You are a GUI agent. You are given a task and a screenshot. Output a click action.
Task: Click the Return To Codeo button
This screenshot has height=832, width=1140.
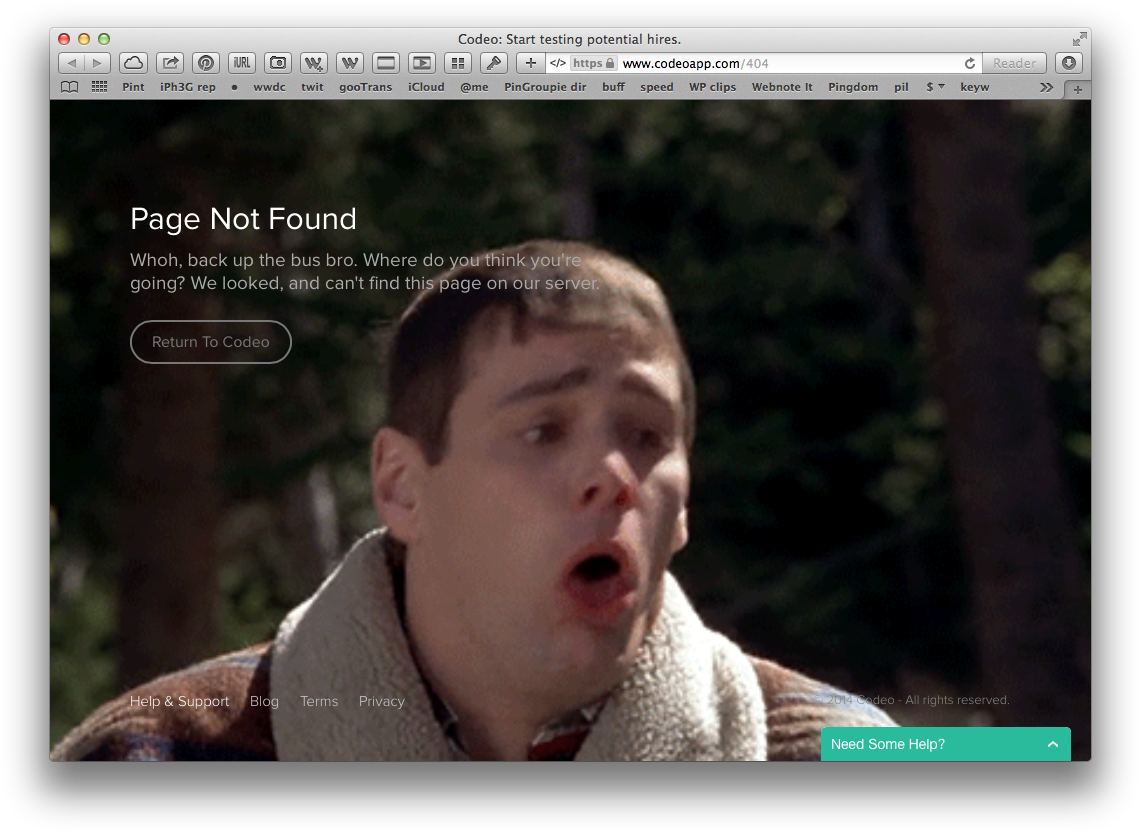pos(211,342)
